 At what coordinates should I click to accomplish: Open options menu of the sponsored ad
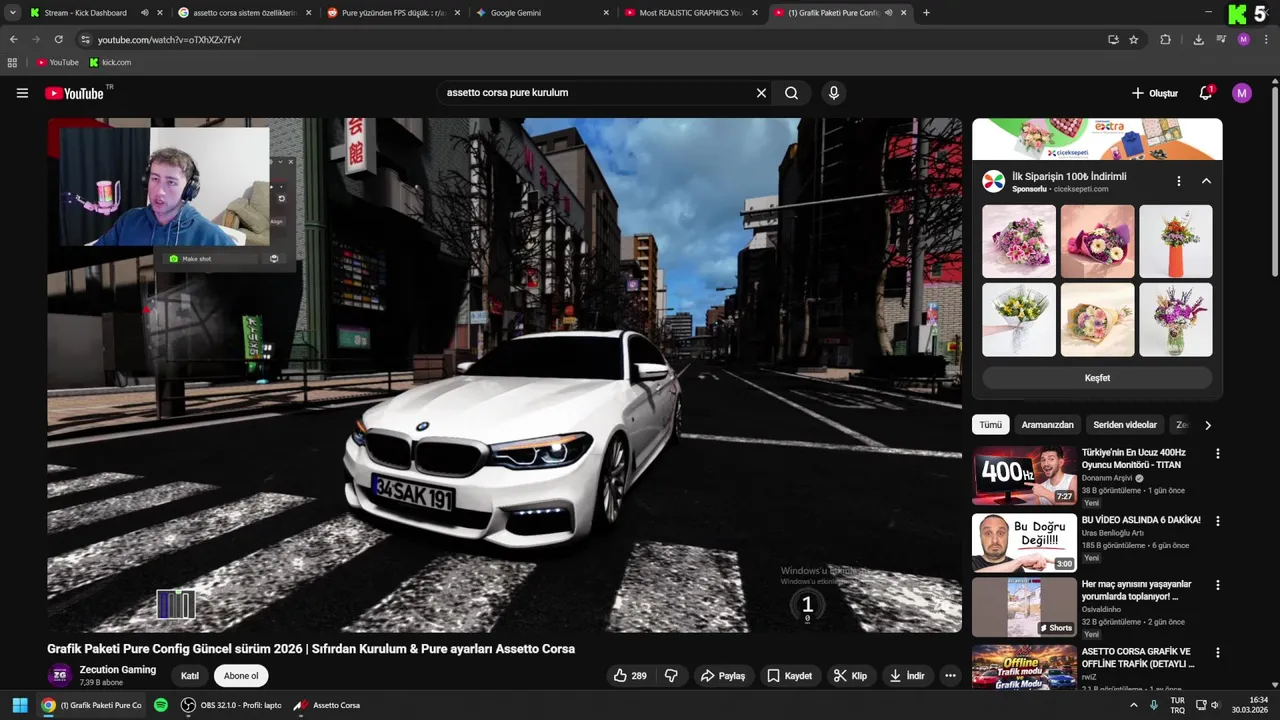(1178, 181)
